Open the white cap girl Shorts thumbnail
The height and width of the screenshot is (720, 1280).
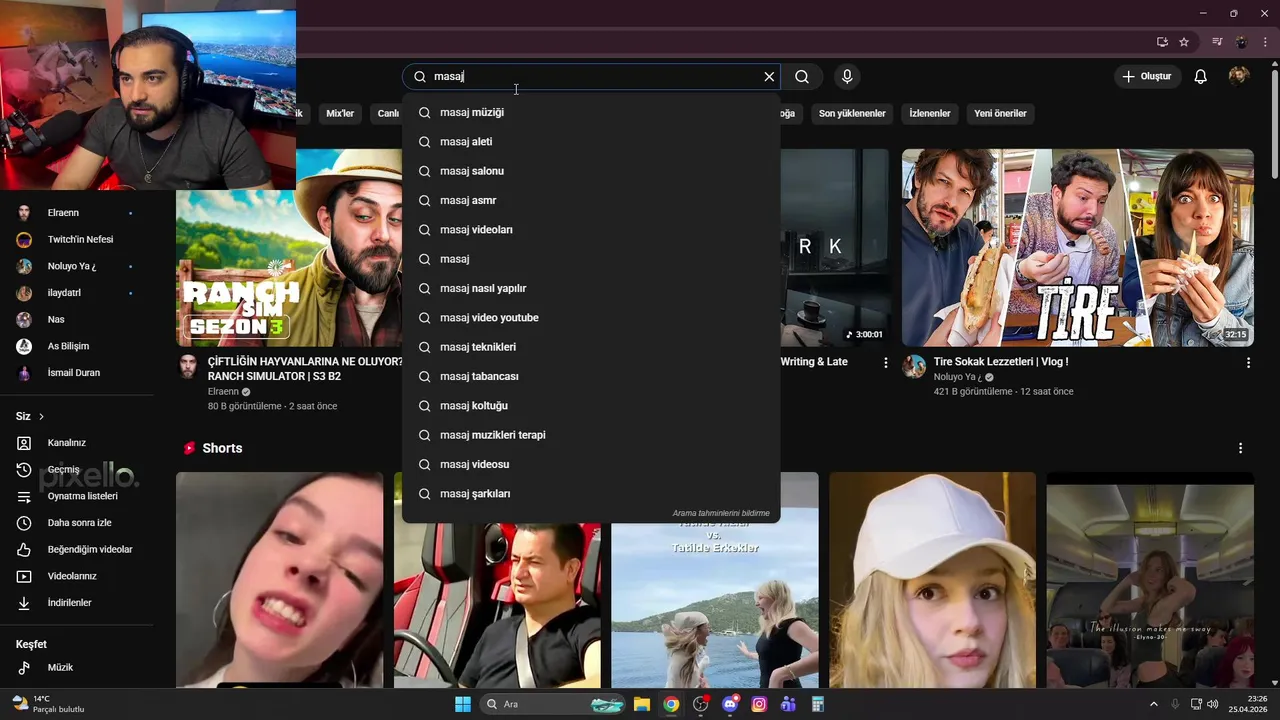[932, 580]
